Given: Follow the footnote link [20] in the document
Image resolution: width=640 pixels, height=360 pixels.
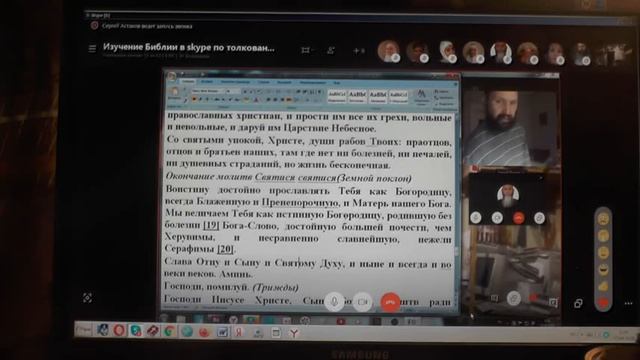Looking at the screenshot, I should (225, 249).
